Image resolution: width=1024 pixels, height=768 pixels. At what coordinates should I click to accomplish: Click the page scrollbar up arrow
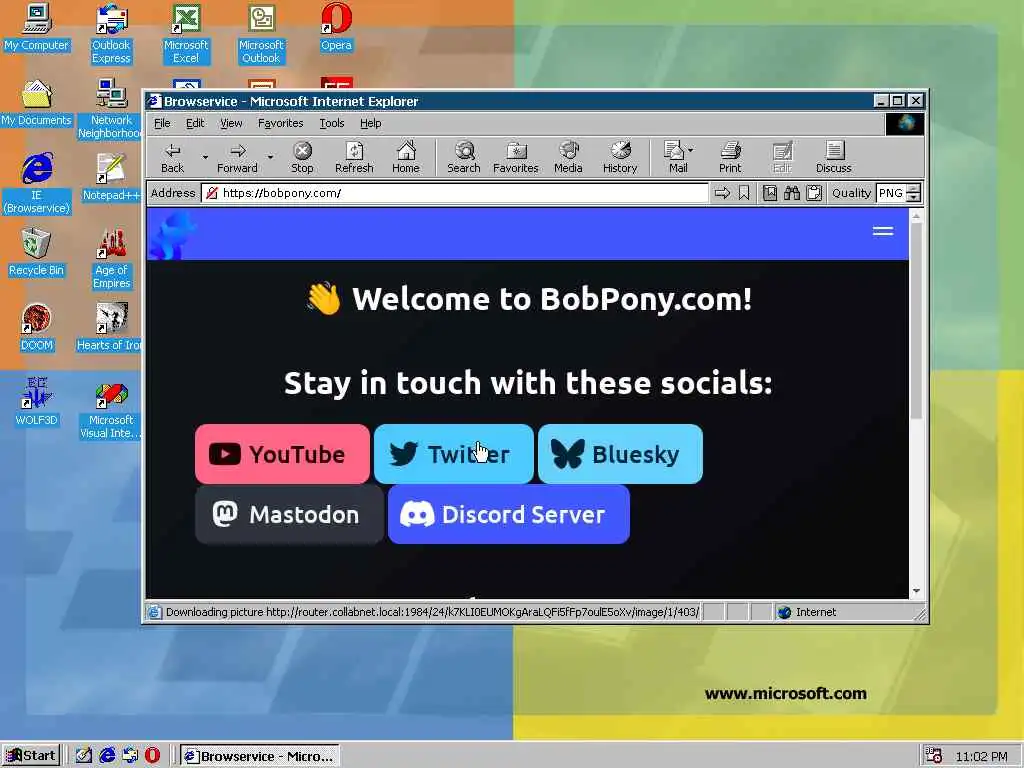point(916,216)
